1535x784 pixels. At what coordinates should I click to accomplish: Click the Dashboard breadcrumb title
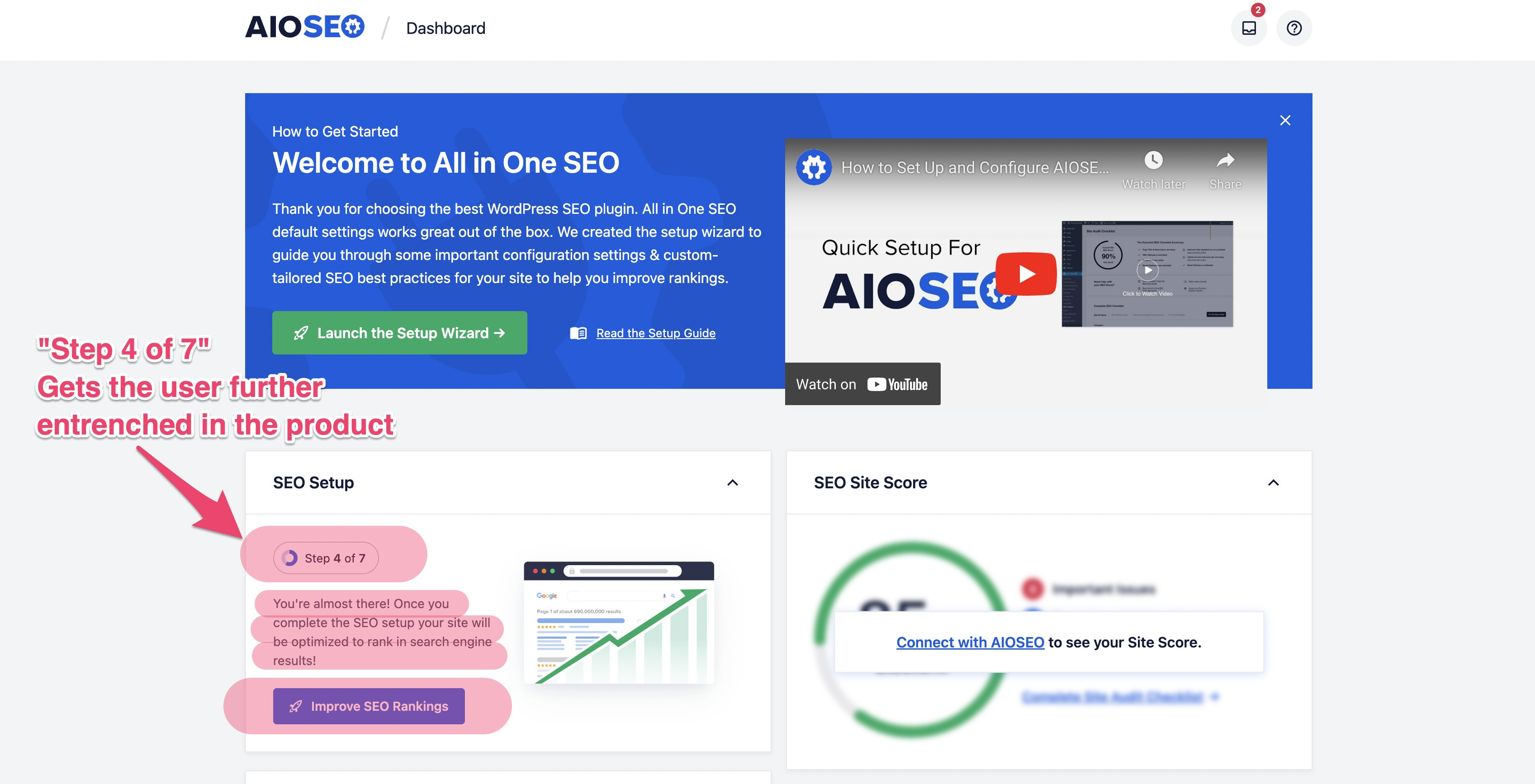pyautogui.click(x=445, y=28)
